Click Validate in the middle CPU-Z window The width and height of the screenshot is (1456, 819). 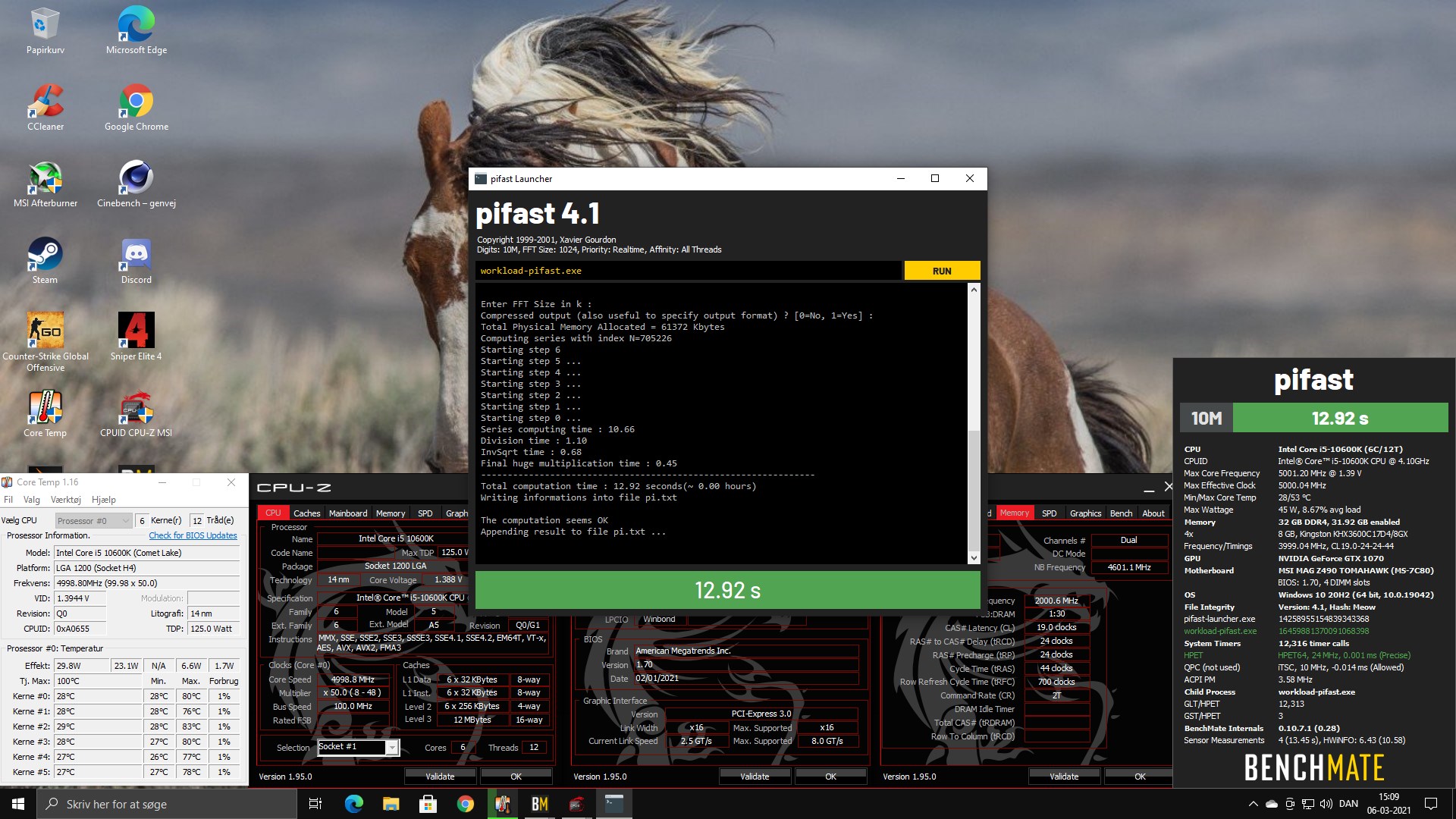click(x=755, y=777)
